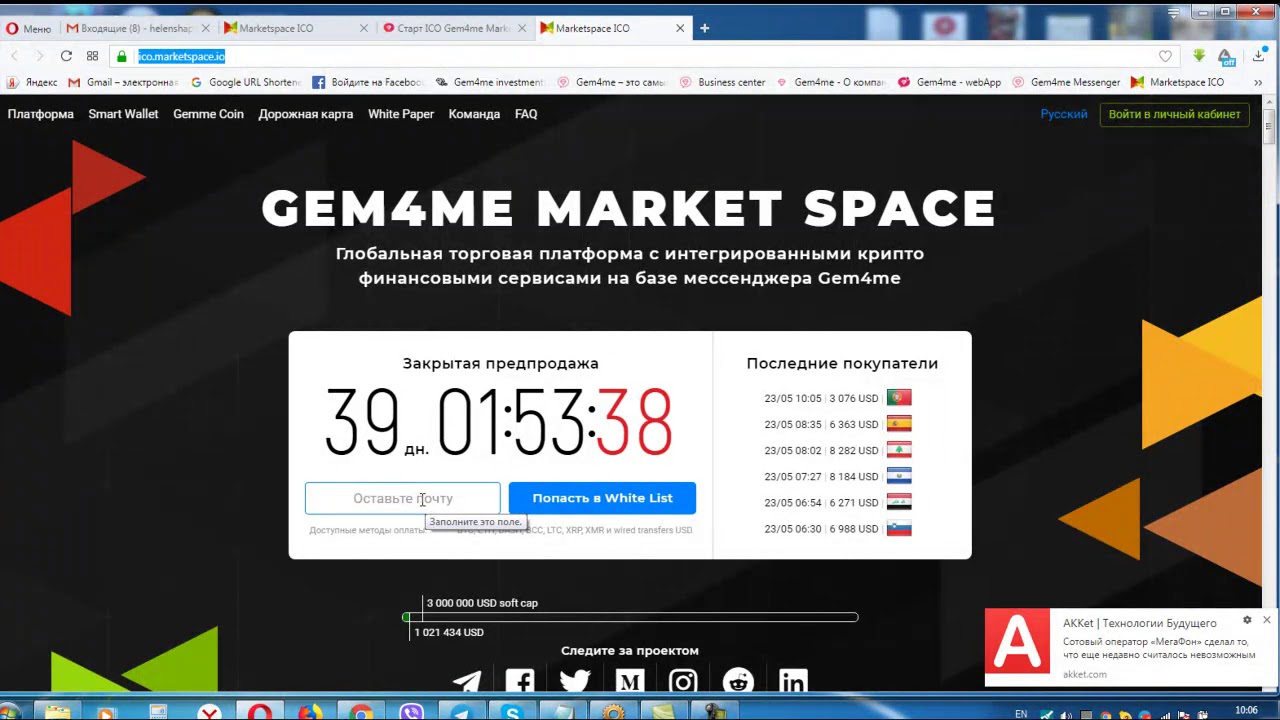Open the Telegram social link

click(466, 682)
